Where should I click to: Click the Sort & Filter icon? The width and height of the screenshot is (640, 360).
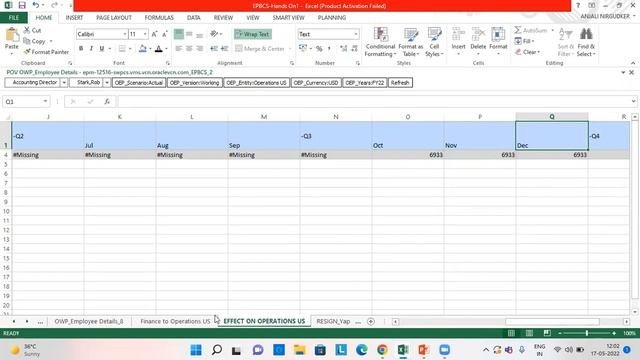[566, 34]
